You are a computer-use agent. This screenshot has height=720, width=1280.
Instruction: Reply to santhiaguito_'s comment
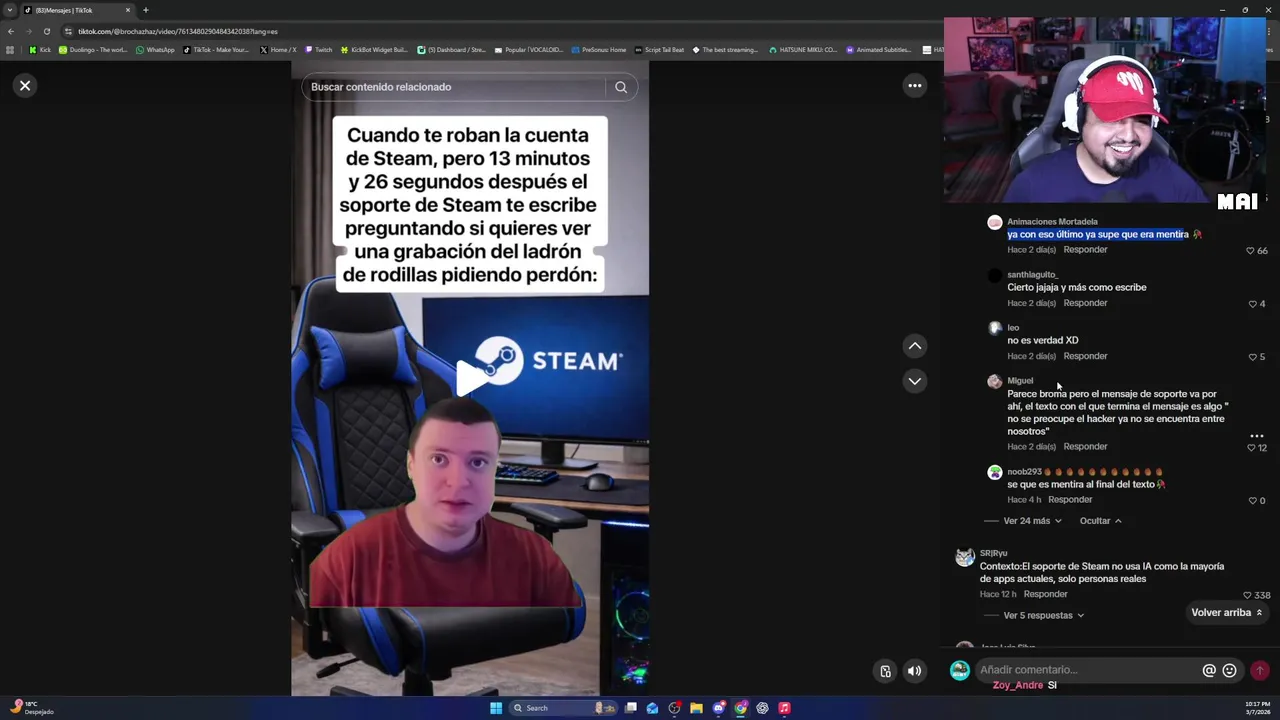[x=1085, y=303]
